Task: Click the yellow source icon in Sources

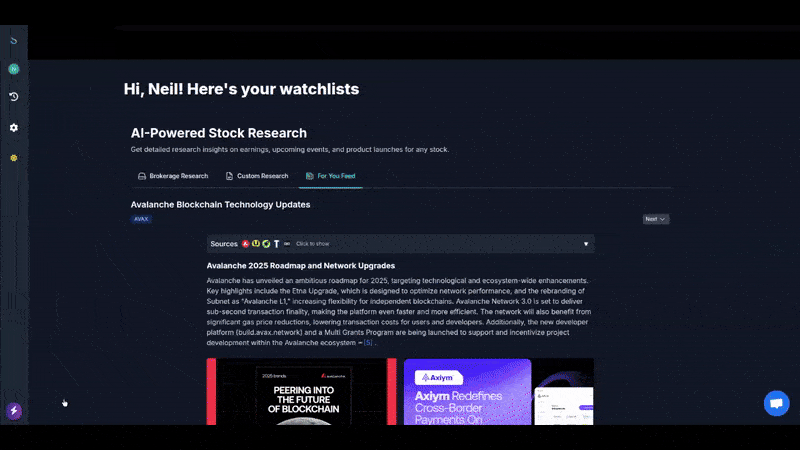Action: pyautogui.click(x=256, y=244)
